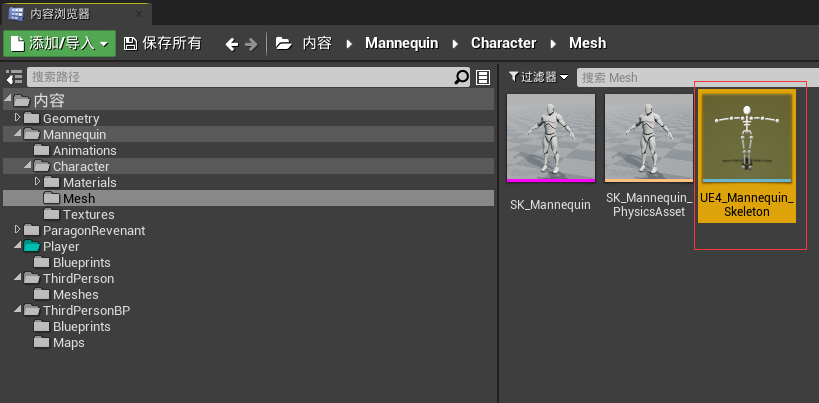Viewport: 819px width, 403px height.
Task: Click the folder path picker icon before 内容
Action: pyautogui.click(x=284, y=43)
